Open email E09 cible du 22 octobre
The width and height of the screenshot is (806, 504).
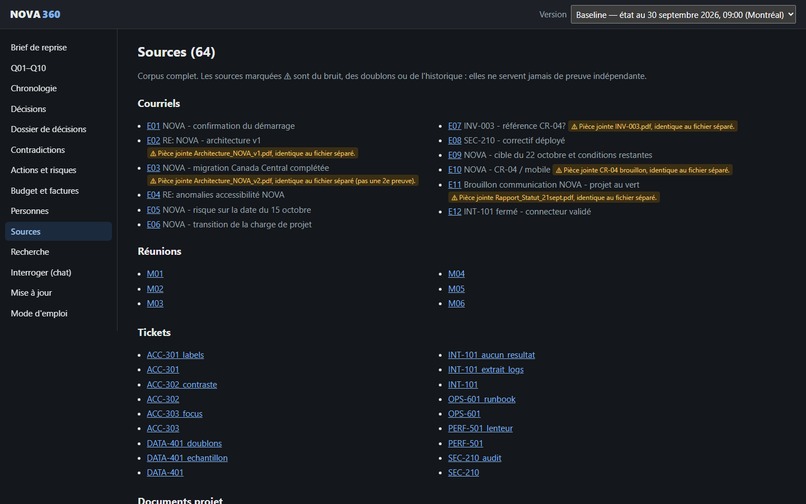(454, 155)
